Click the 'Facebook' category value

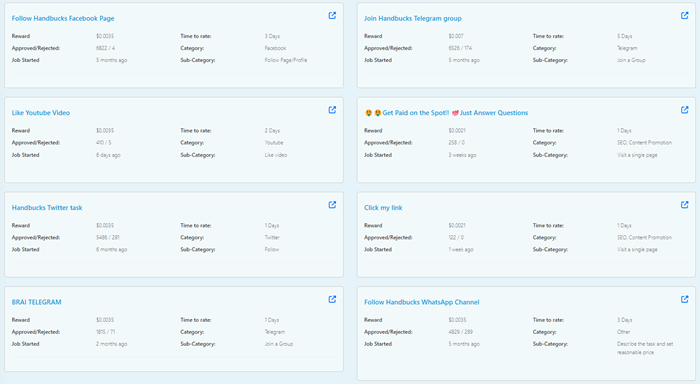click(275, 48)
